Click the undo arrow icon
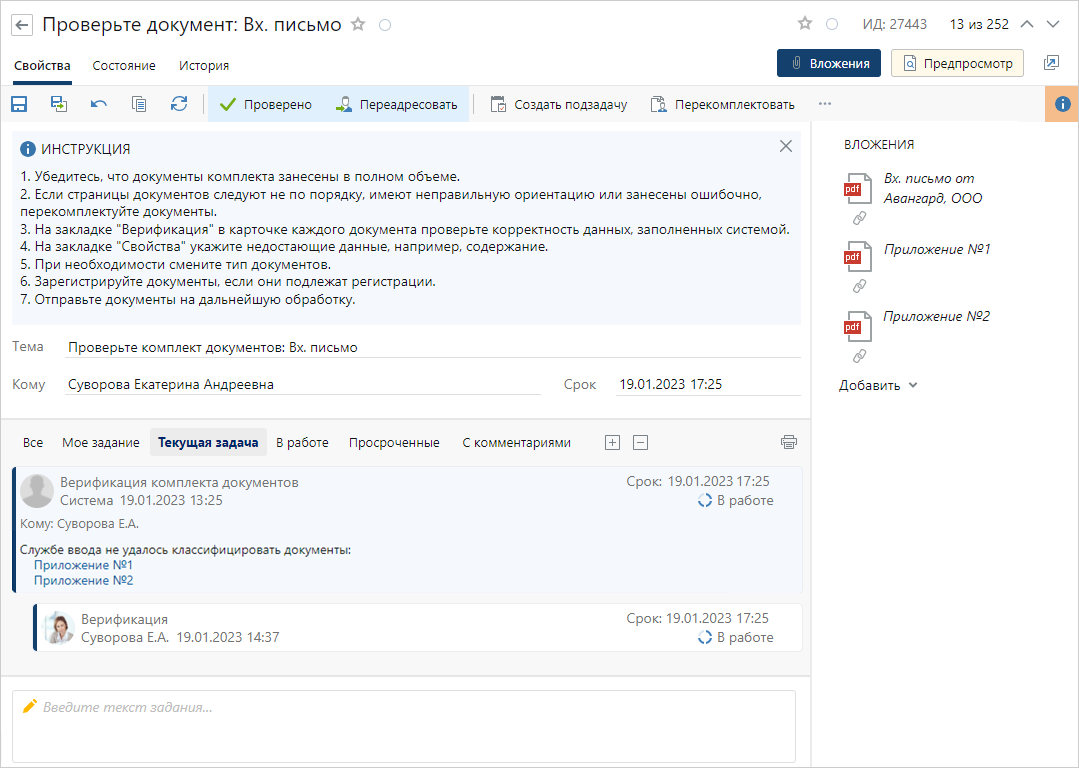Viewport: 1079px width, 768px height. pyautogui.click(x=99, y=104)
